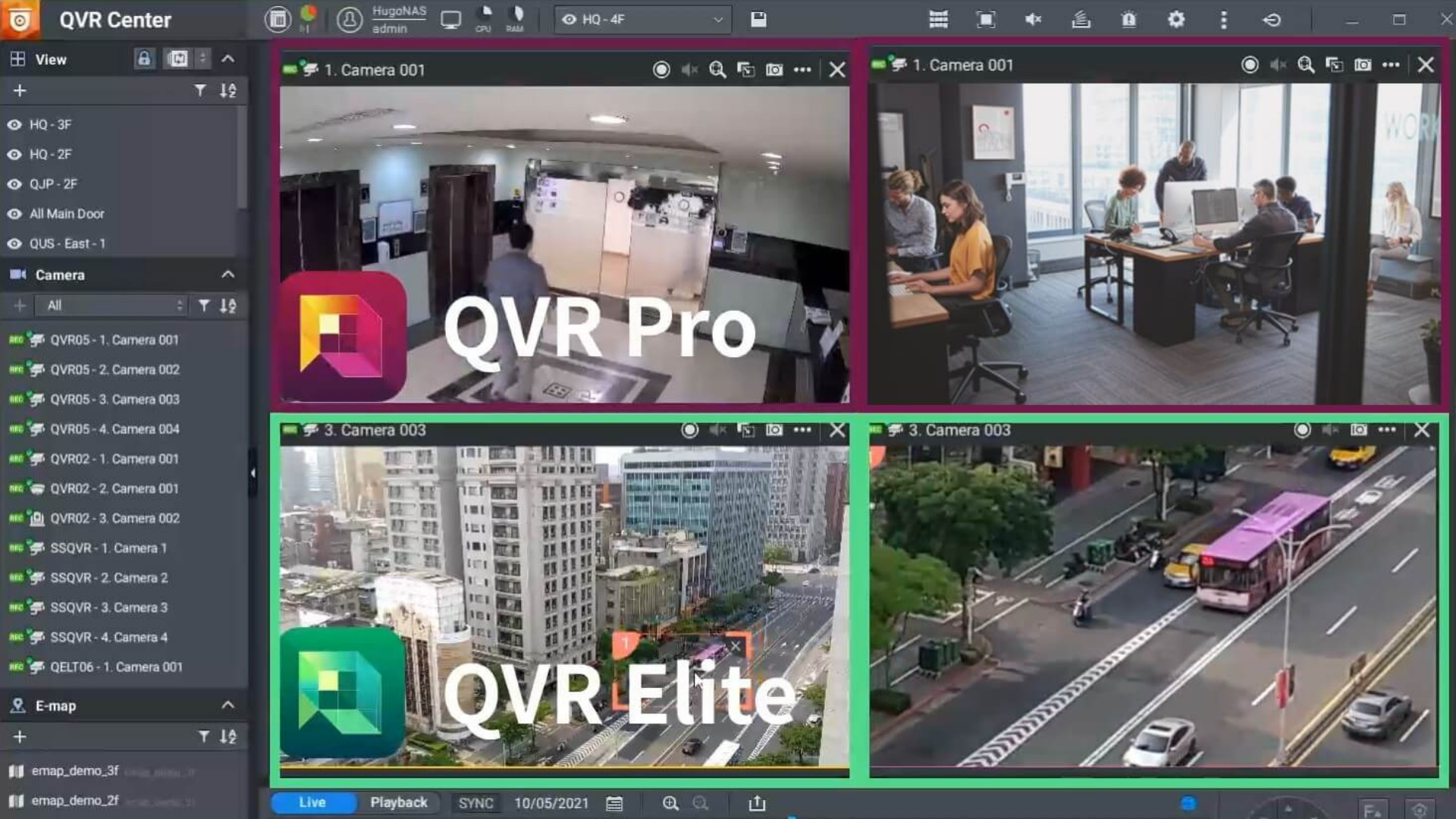
Task: Switch to Playback mode
Action: tap(399, 802)
